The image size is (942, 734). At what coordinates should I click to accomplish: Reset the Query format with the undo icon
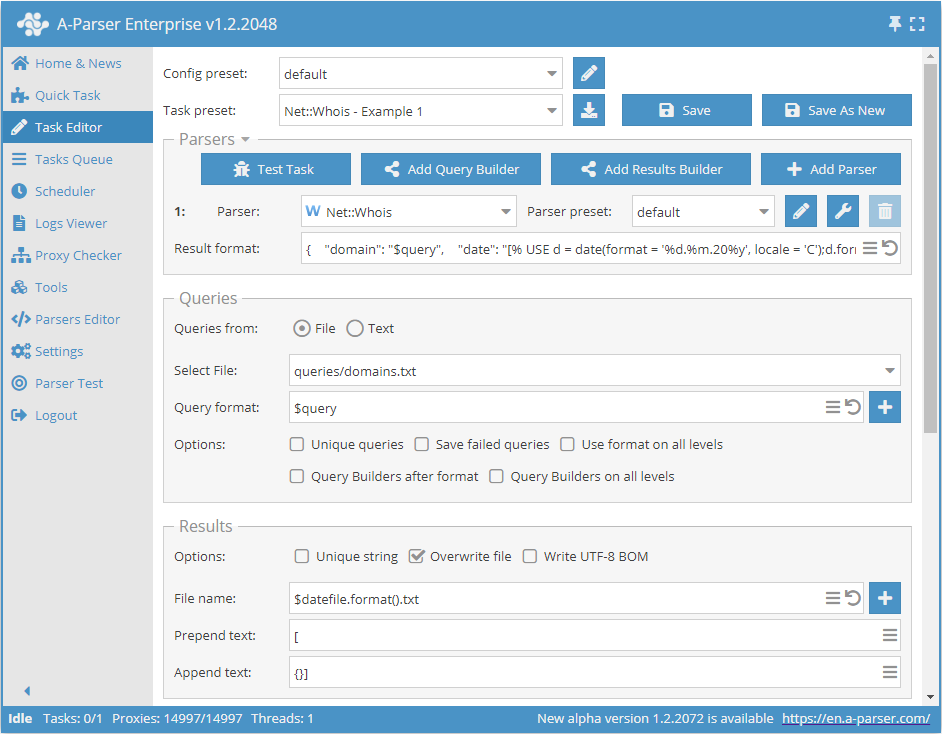(853, 407)
